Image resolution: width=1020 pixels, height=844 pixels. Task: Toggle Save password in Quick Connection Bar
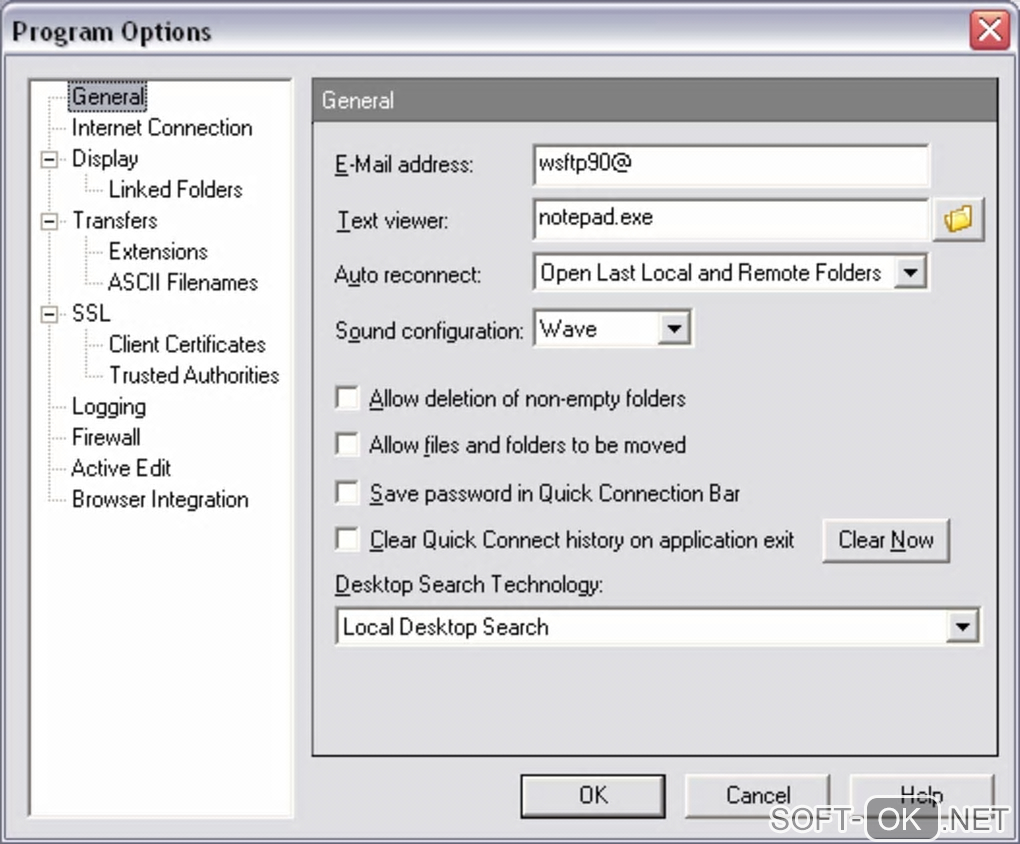[347, 493]
